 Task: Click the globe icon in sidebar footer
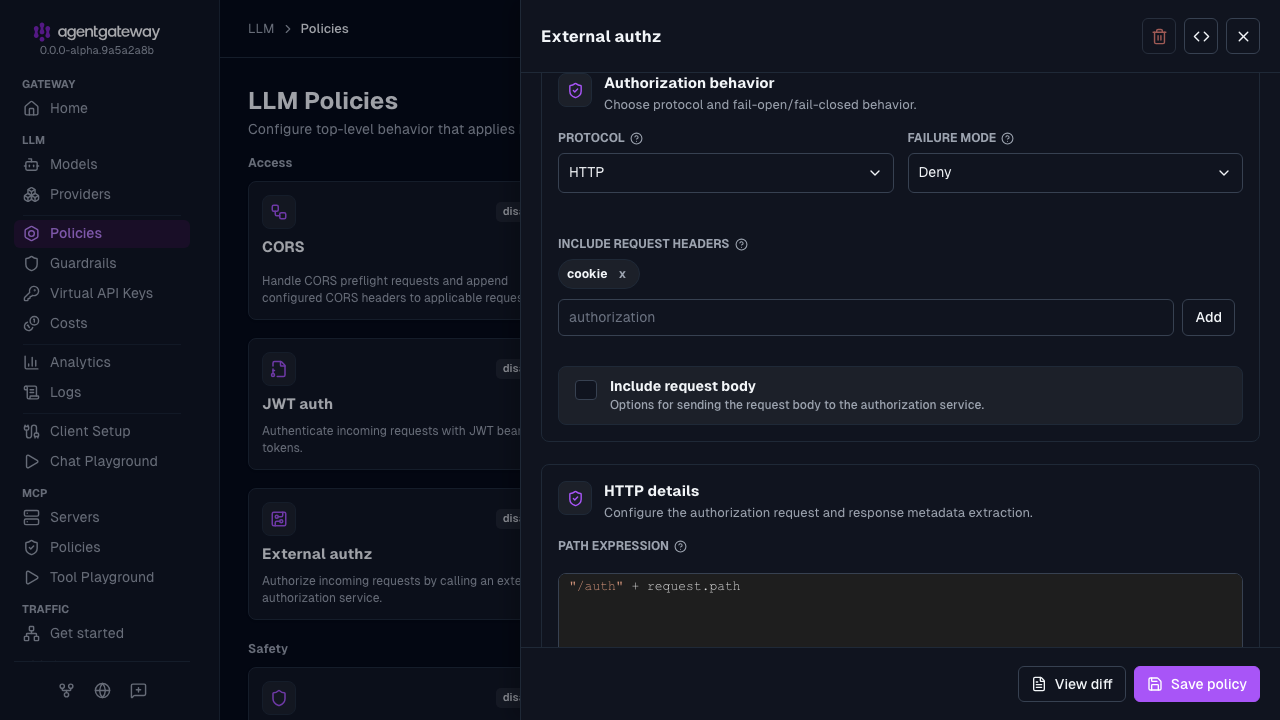(102, 690)
